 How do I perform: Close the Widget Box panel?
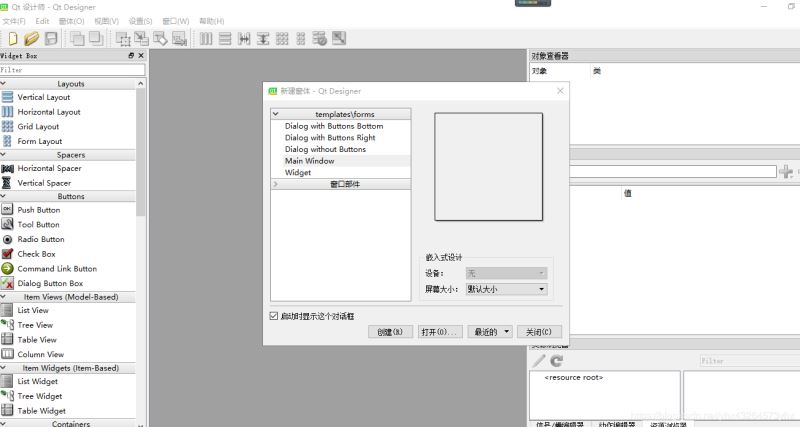click(141, 56)
